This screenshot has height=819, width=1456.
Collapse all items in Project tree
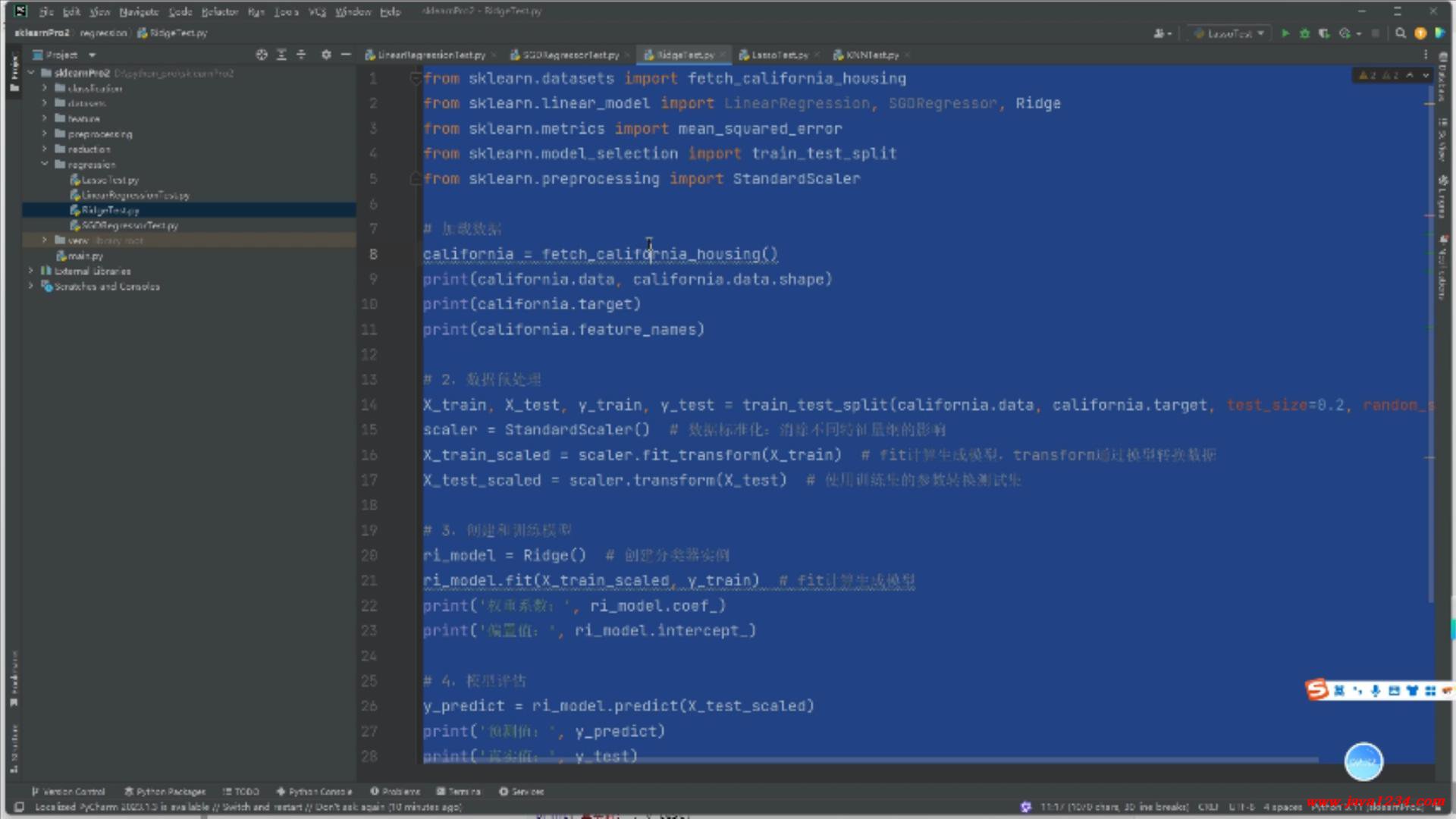pos(301,55)
